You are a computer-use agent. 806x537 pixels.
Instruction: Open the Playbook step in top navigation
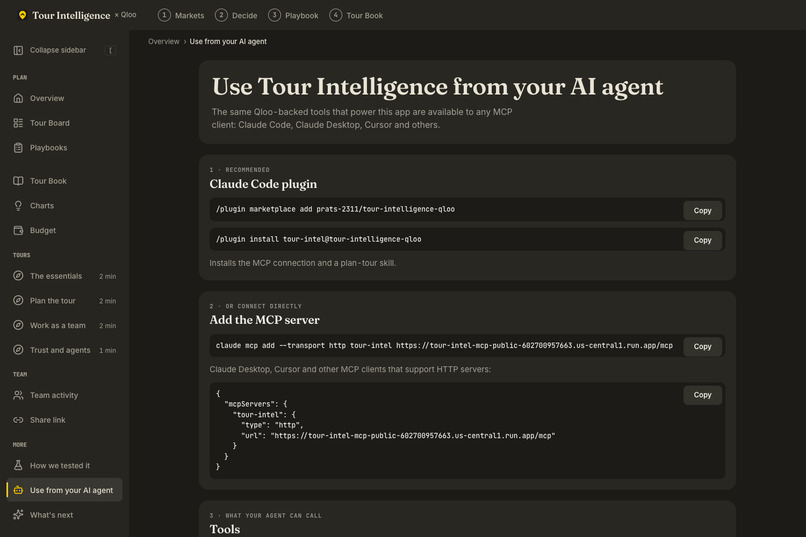(x=294, y=15)
